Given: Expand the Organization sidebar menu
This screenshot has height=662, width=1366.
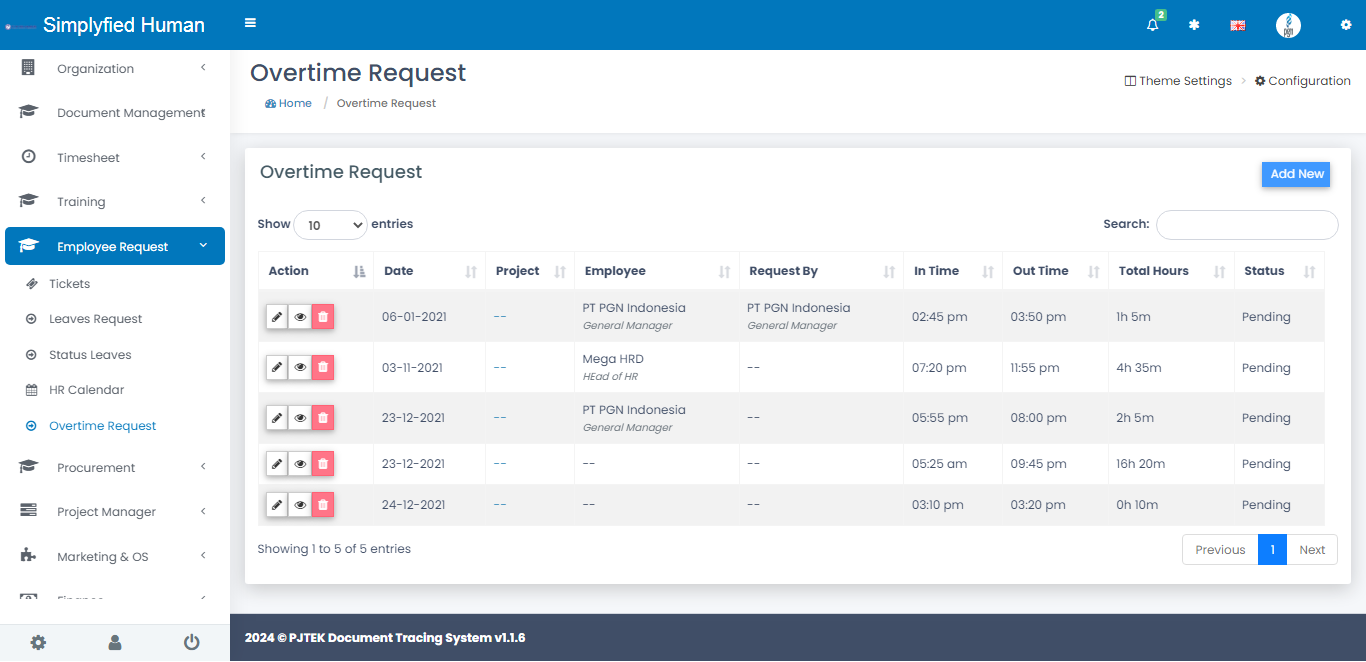Looking at the screenshot, I should (x=114, y=69).
